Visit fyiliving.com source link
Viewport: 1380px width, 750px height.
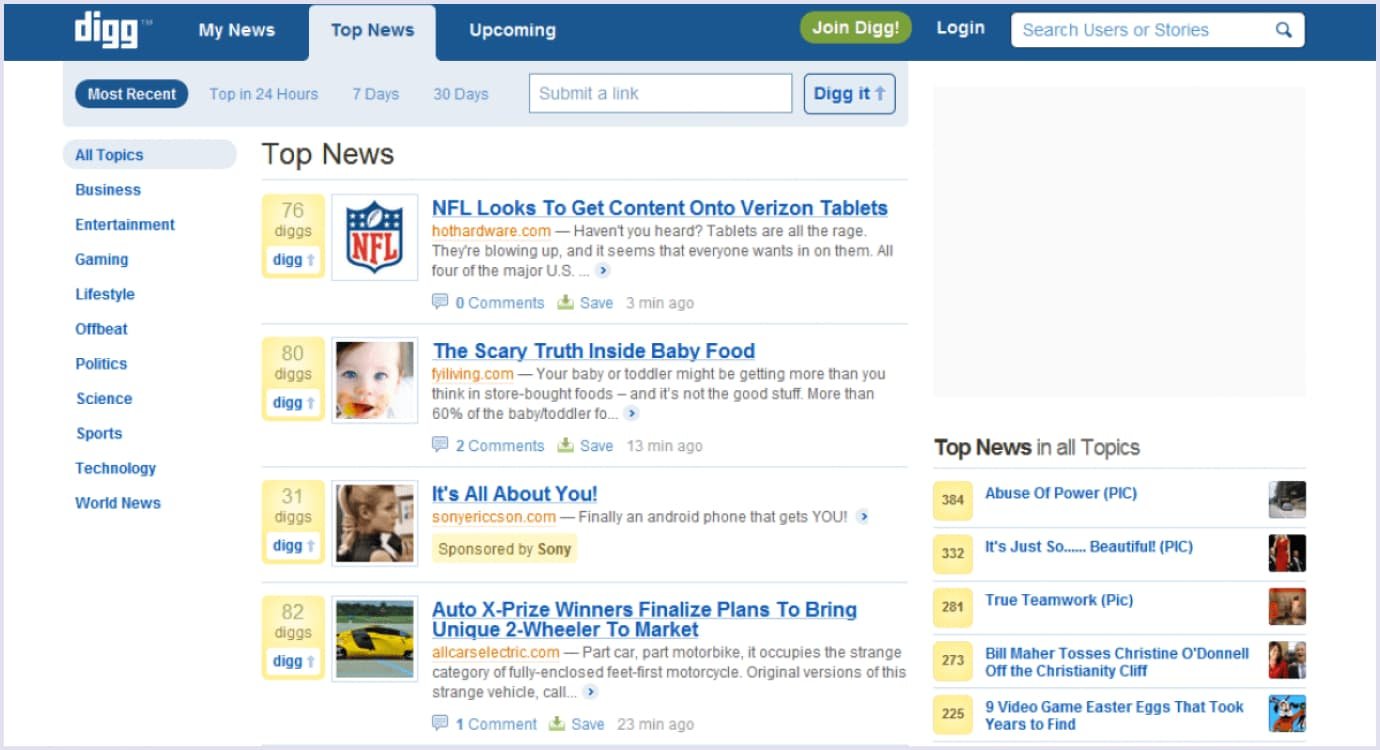pos(472,373)
